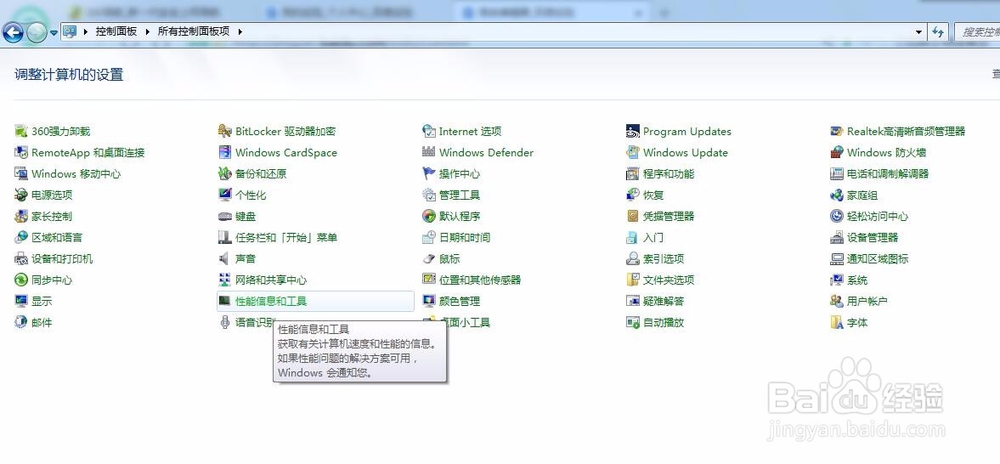
Task: Open the 网络和共享中心 icon
Action: pyautogui.click(x=224, y=280)
